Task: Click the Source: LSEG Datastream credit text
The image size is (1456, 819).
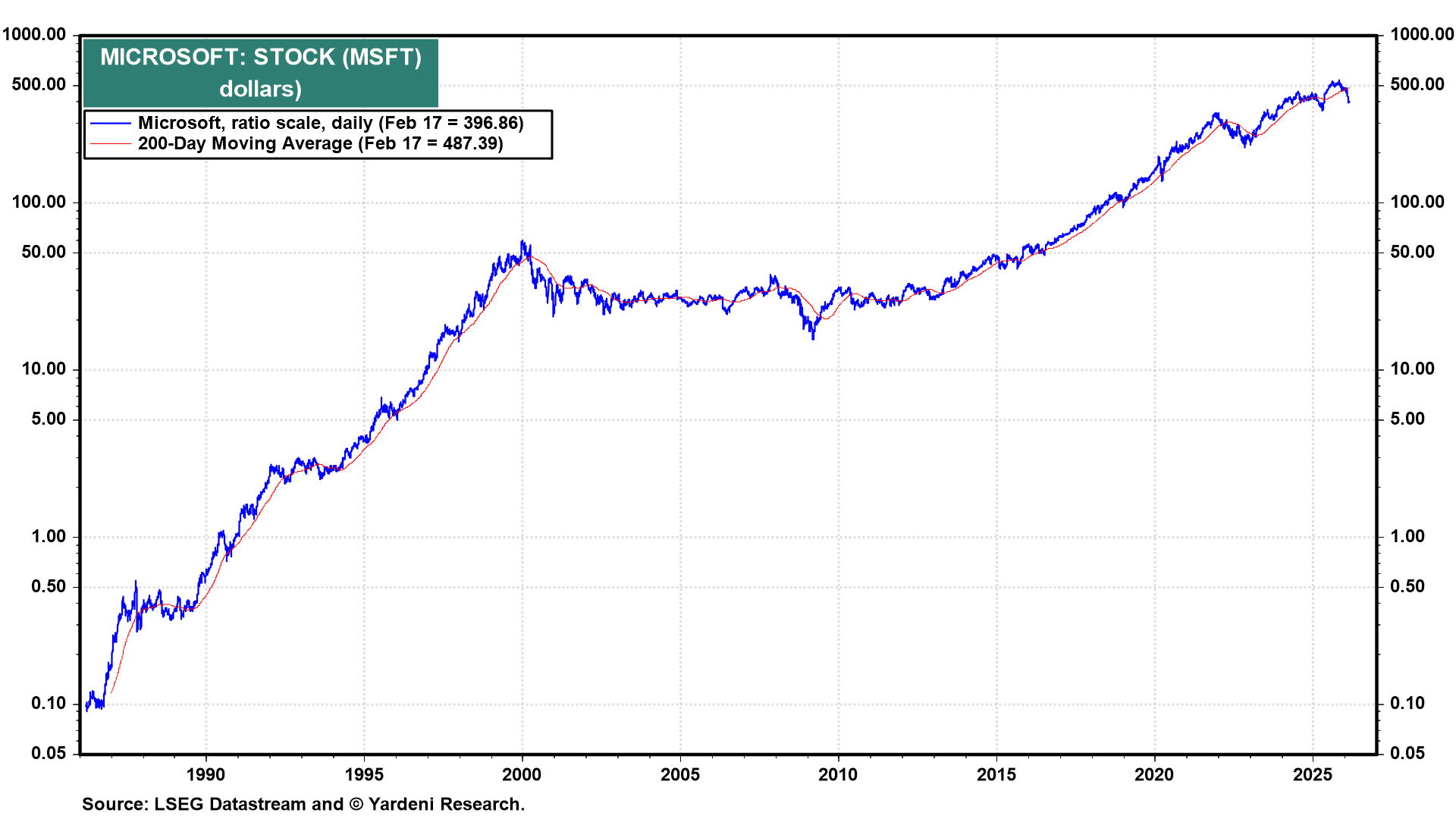Action: pyautogui.click(x=303, y=804)
